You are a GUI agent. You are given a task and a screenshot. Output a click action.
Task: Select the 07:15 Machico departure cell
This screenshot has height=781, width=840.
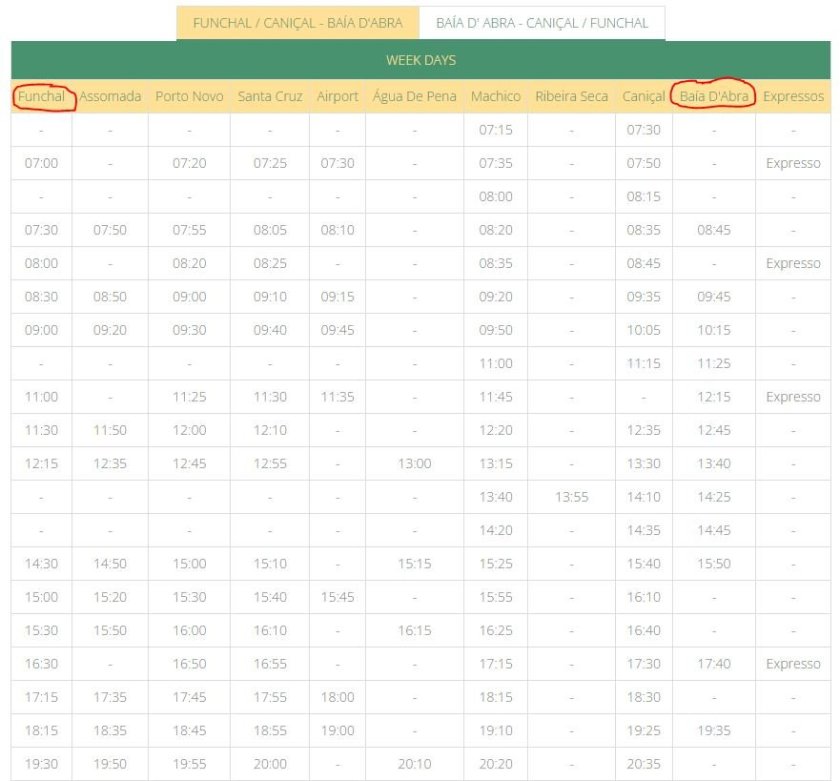pos(495,130)
